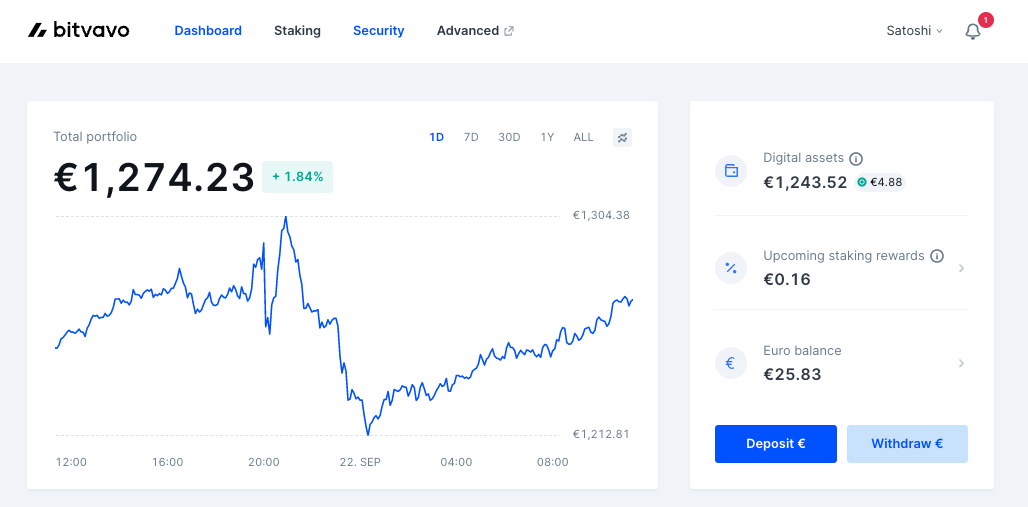Select the 30D chart range
1028x507 pixels.
point(509,137)
